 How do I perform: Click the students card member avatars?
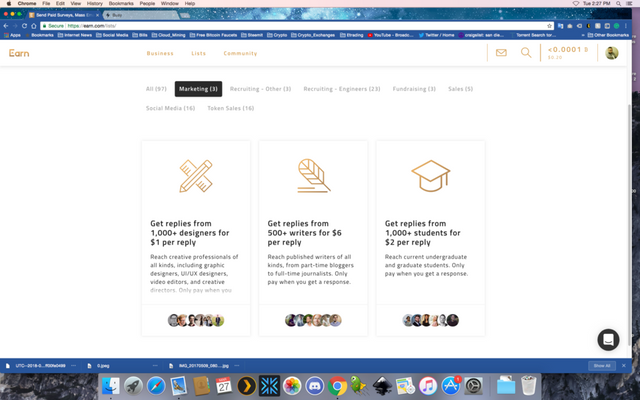pyautogui.click(x=431, y=320)
